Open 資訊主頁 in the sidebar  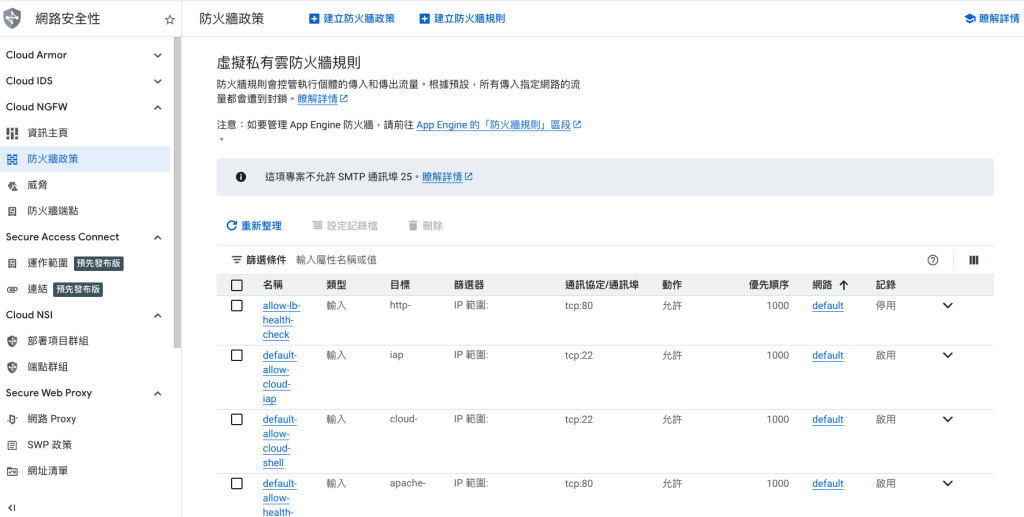[48, 133]
